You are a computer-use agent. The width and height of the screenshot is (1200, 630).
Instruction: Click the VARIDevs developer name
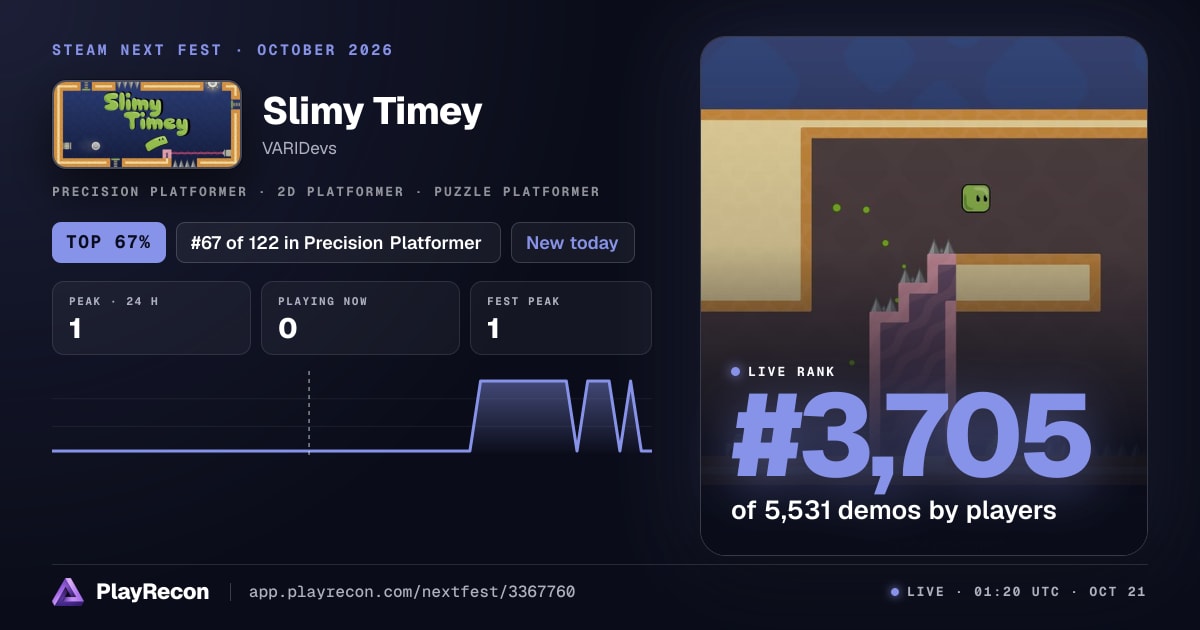299,148
